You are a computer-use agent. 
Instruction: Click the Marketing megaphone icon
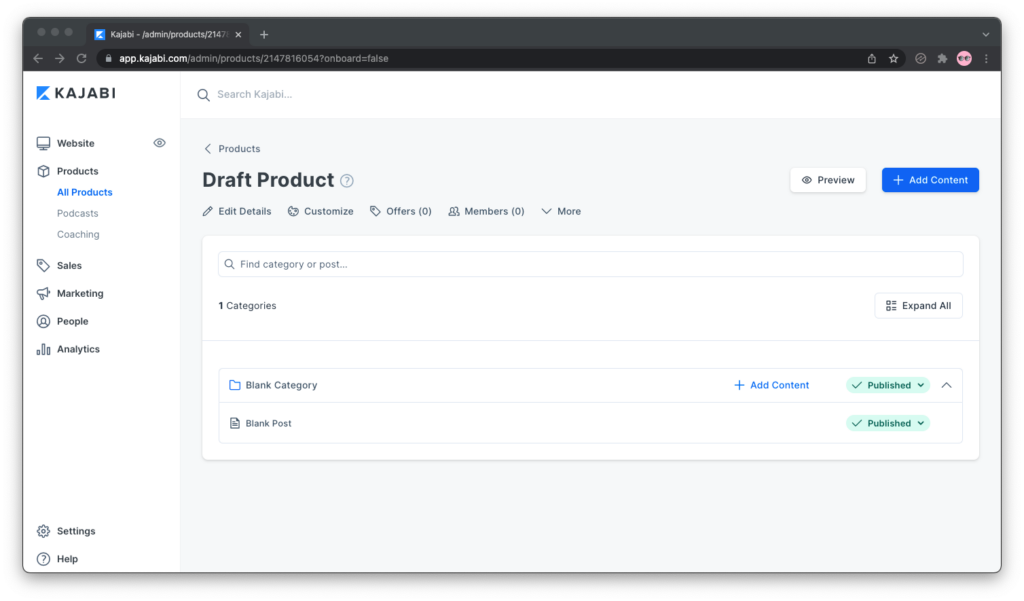(43, 293)
